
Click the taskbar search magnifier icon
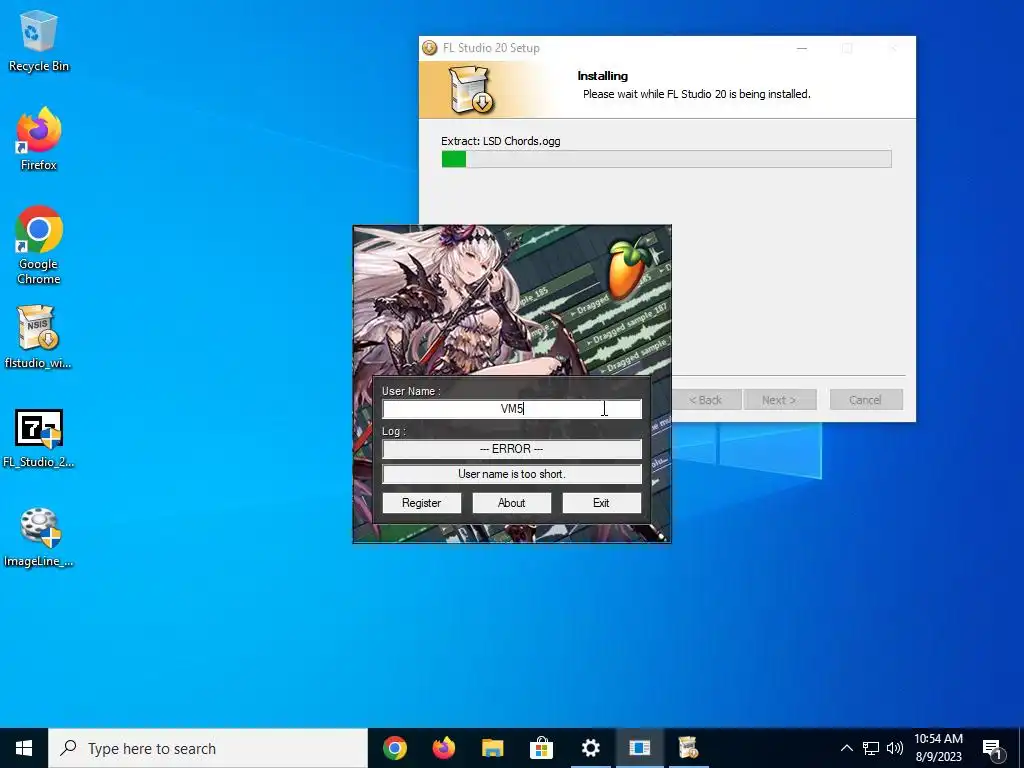(x=68, y=748)
